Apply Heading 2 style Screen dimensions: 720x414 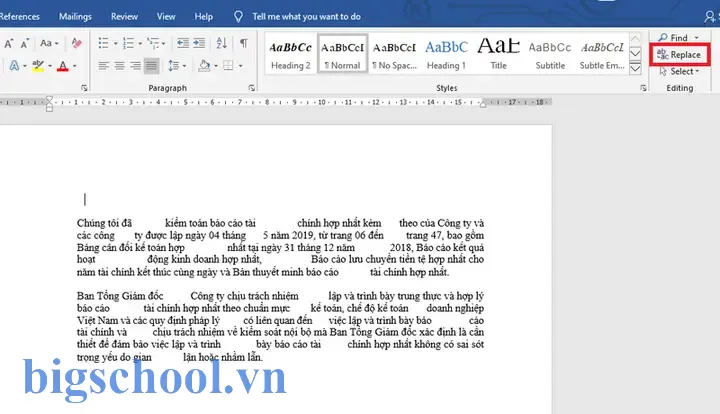(x=291, y=54)
